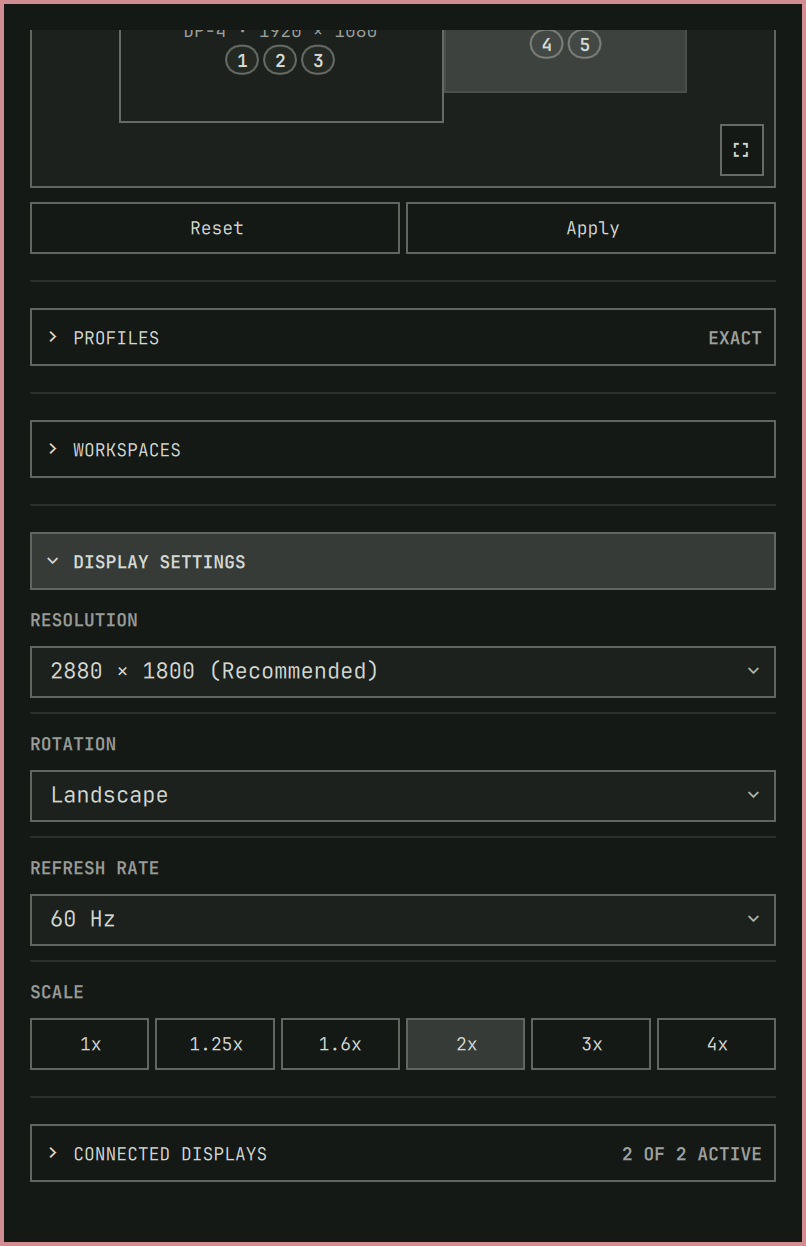The width and height of the screenshot is (806, 1246).
Task: Click the Reset button
Action: 215,228
